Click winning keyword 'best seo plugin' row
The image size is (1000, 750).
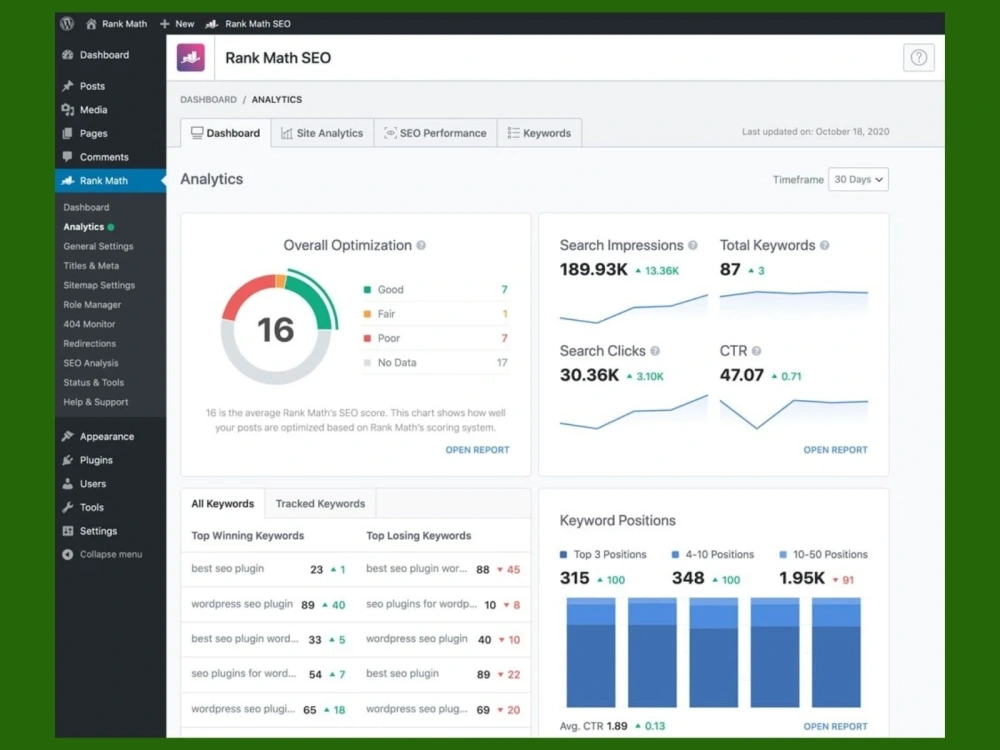(268, 570)
